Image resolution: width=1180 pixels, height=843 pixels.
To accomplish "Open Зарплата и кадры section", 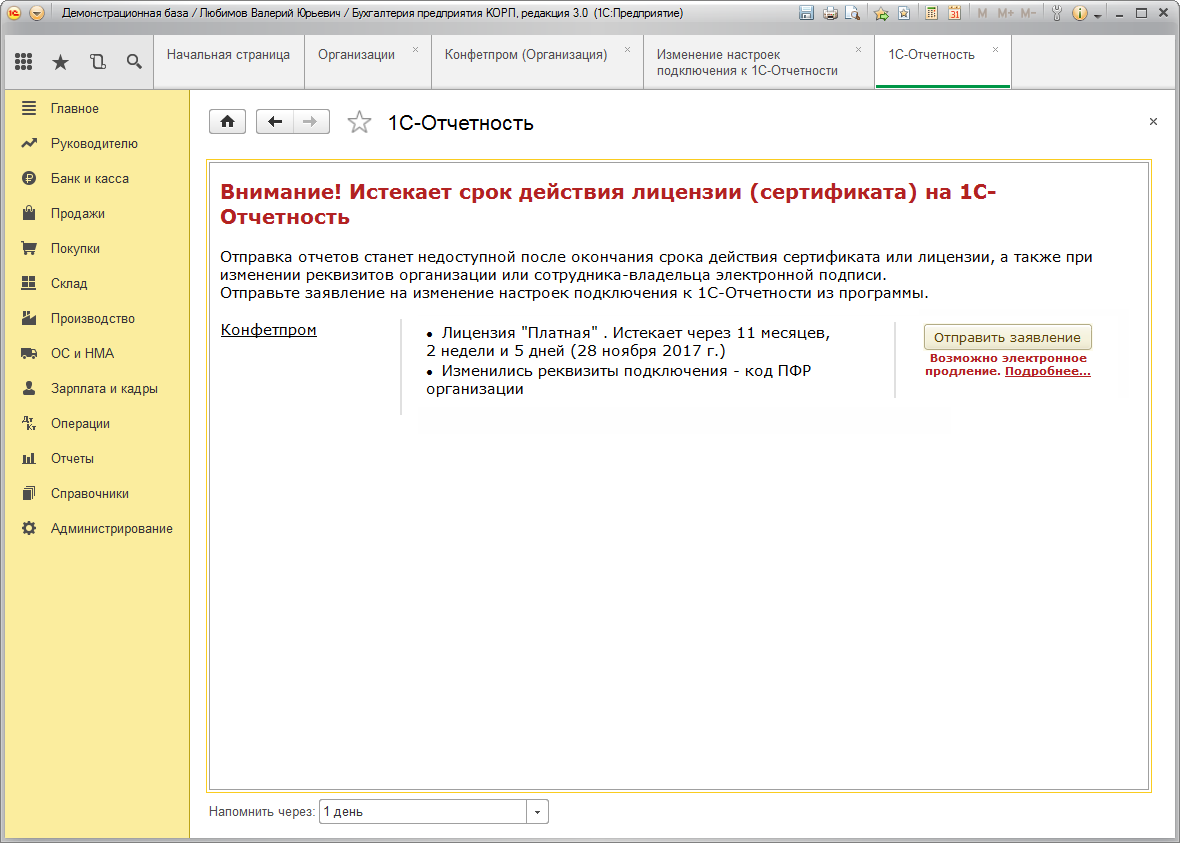I will [95, 388].
